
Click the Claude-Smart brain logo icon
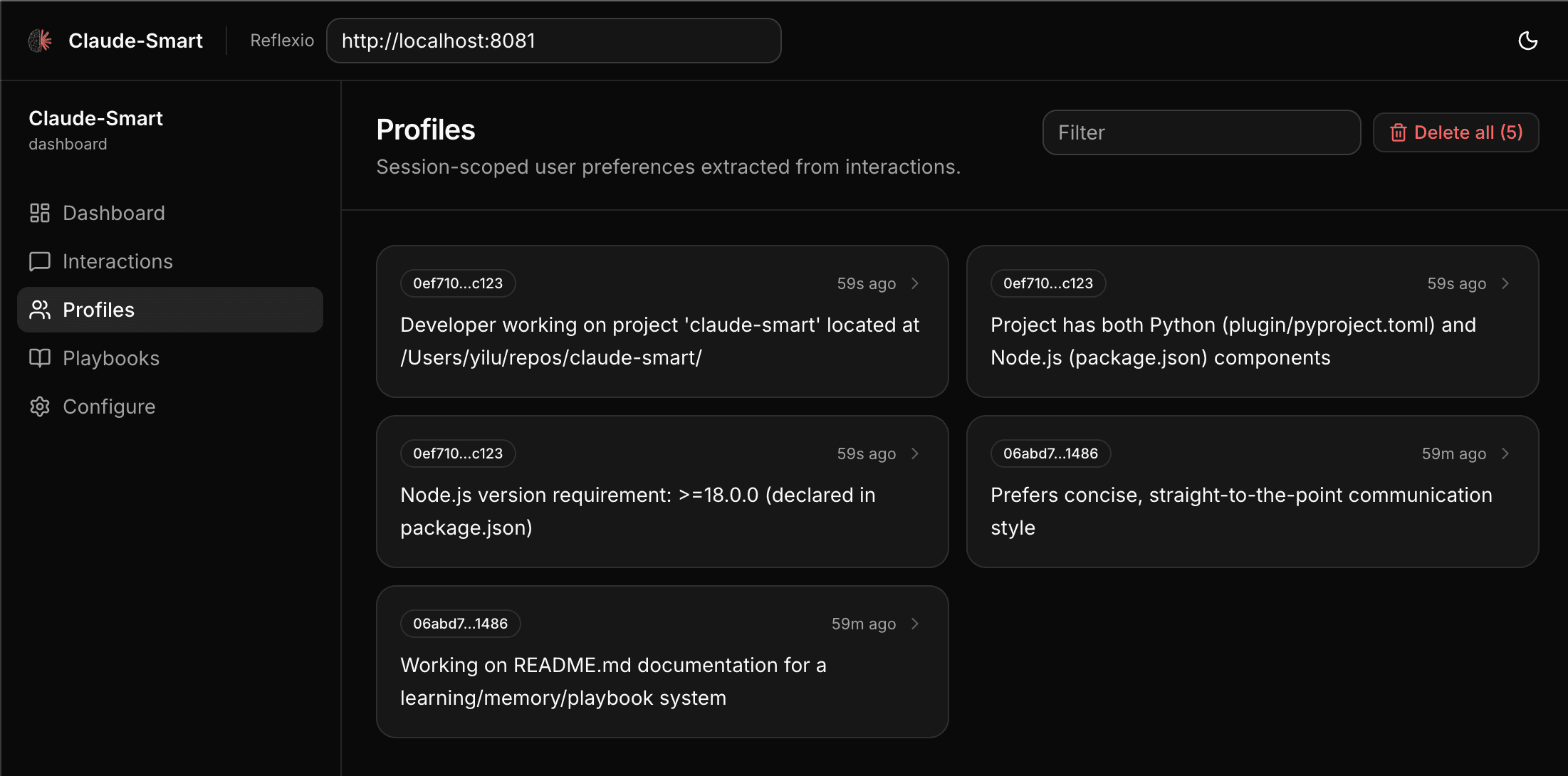coord(40,41)
